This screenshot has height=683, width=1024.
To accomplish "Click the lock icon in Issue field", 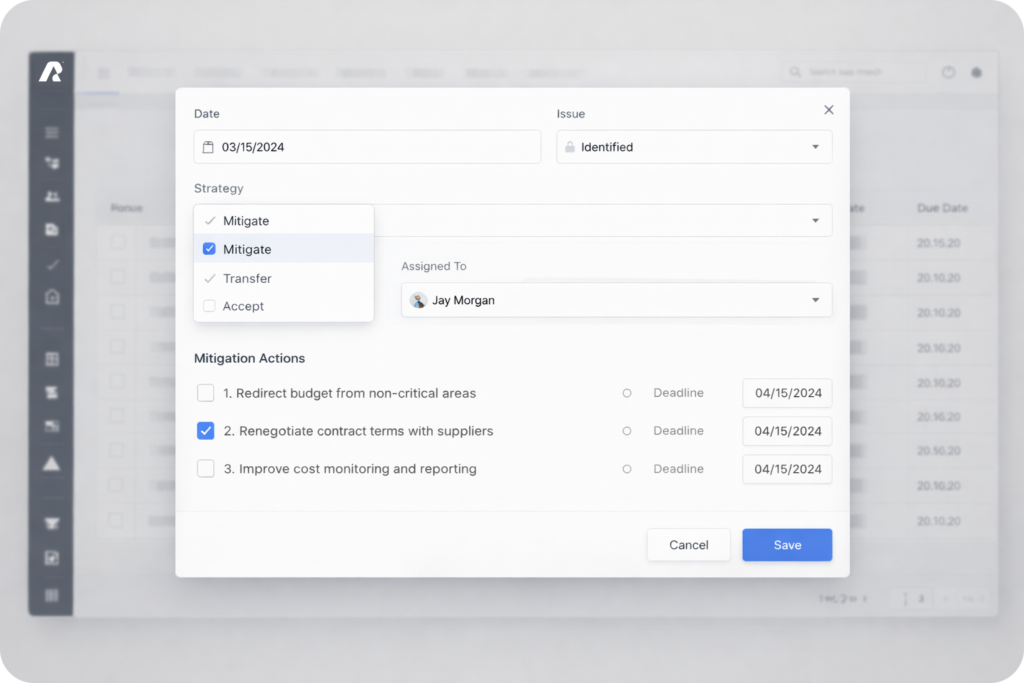I will click(x=569, y=147).
